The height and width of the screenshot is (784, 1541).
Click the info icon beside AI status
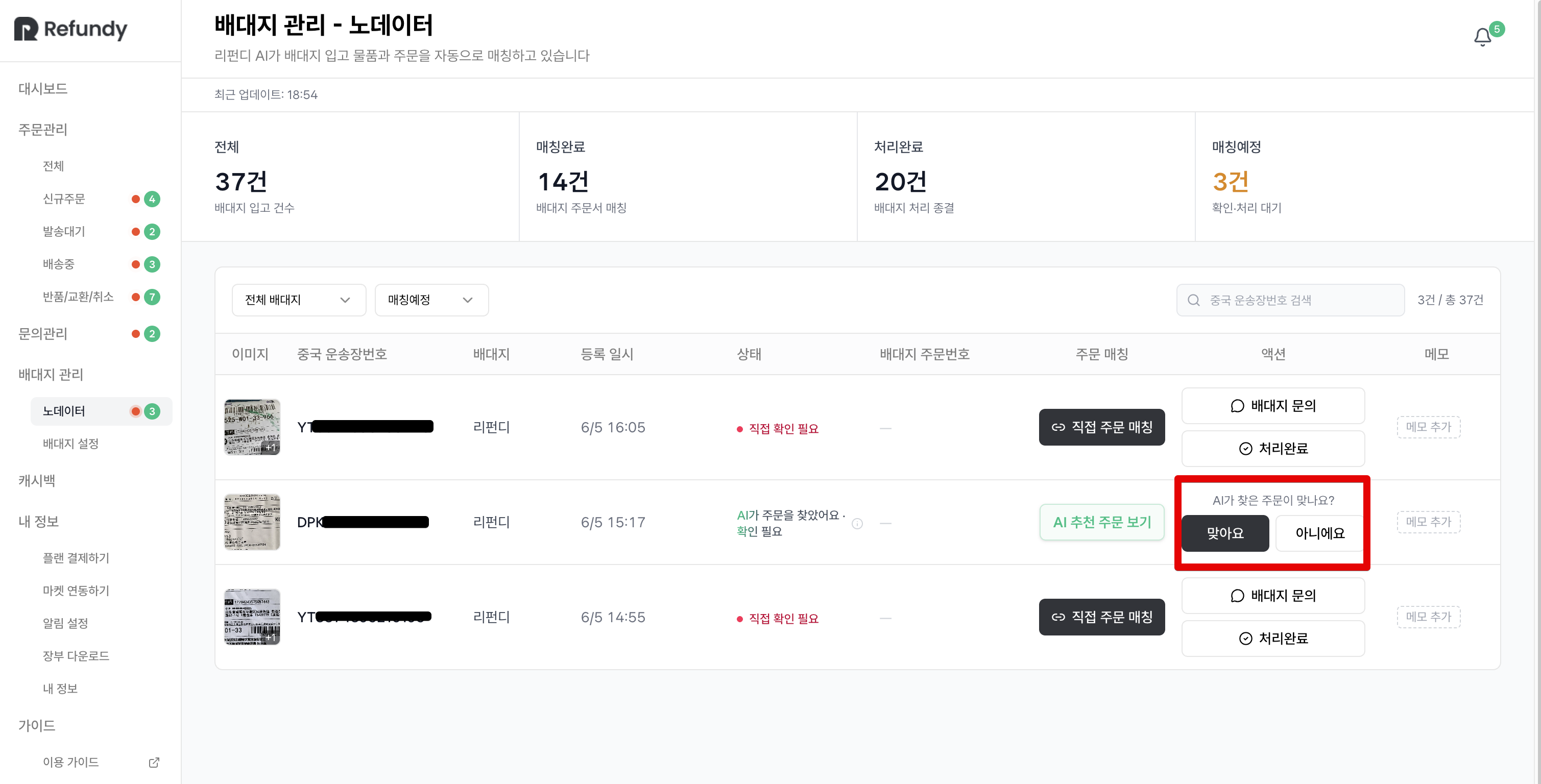click(857, 523)
